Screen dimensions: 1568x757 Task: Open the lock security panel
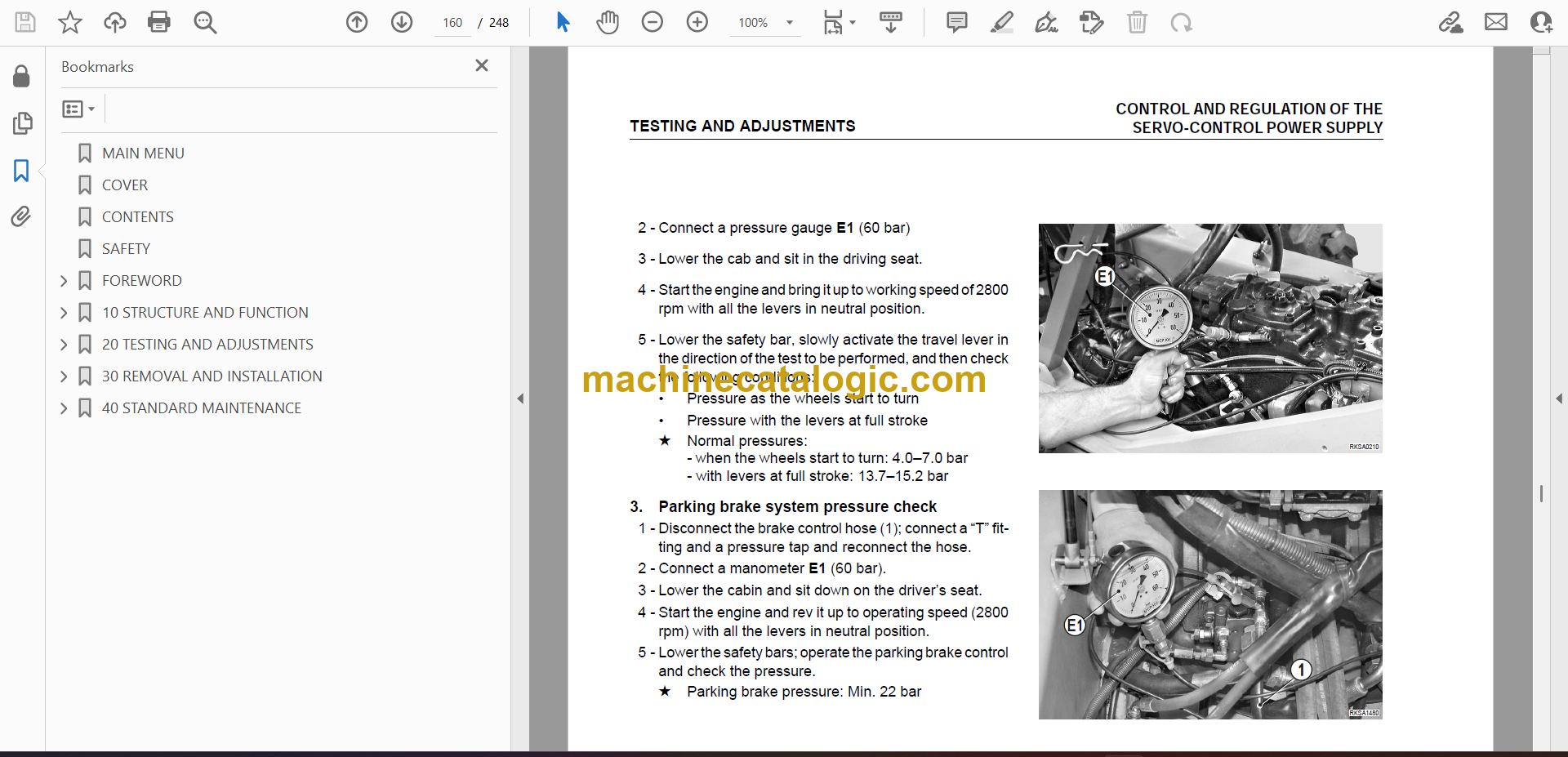[x=22, y=77]
